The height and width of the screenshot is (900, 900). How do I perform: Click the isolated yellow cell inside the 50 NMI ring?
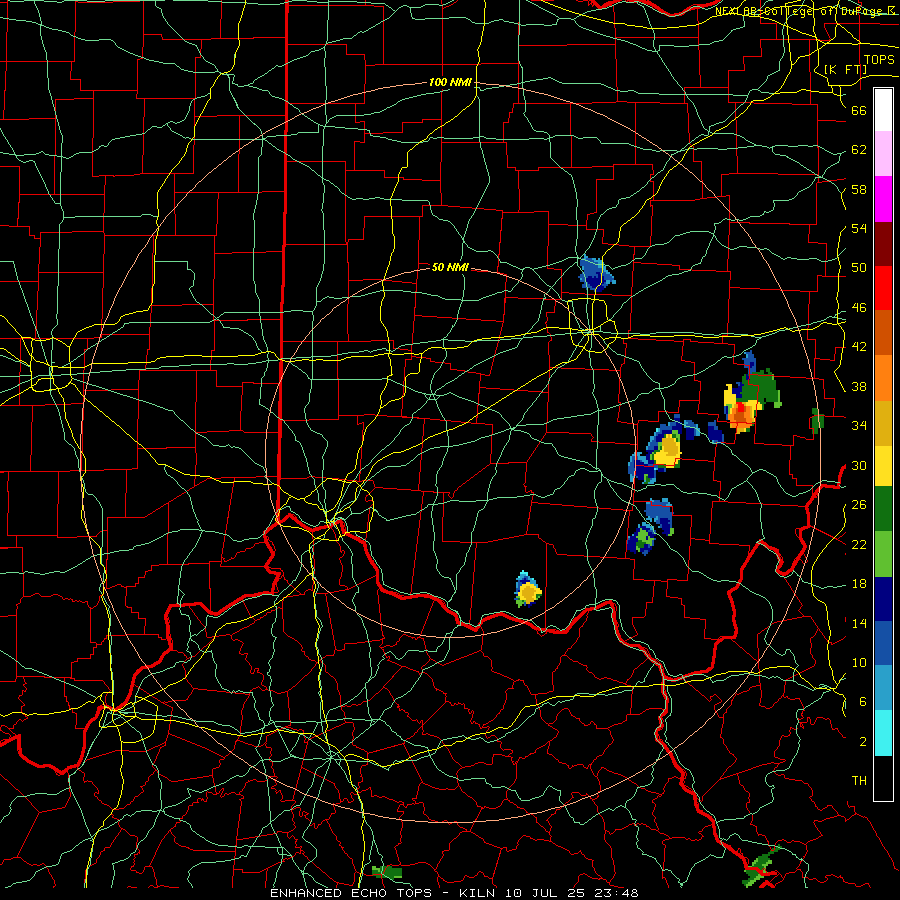[x=527, y=590]
